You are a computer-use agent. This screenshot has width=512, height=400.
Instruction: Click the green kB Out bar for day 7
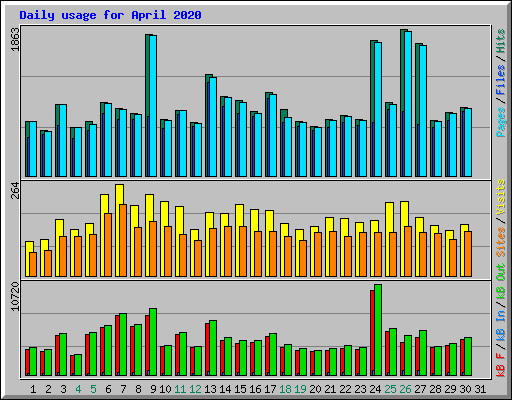point(123,345)
